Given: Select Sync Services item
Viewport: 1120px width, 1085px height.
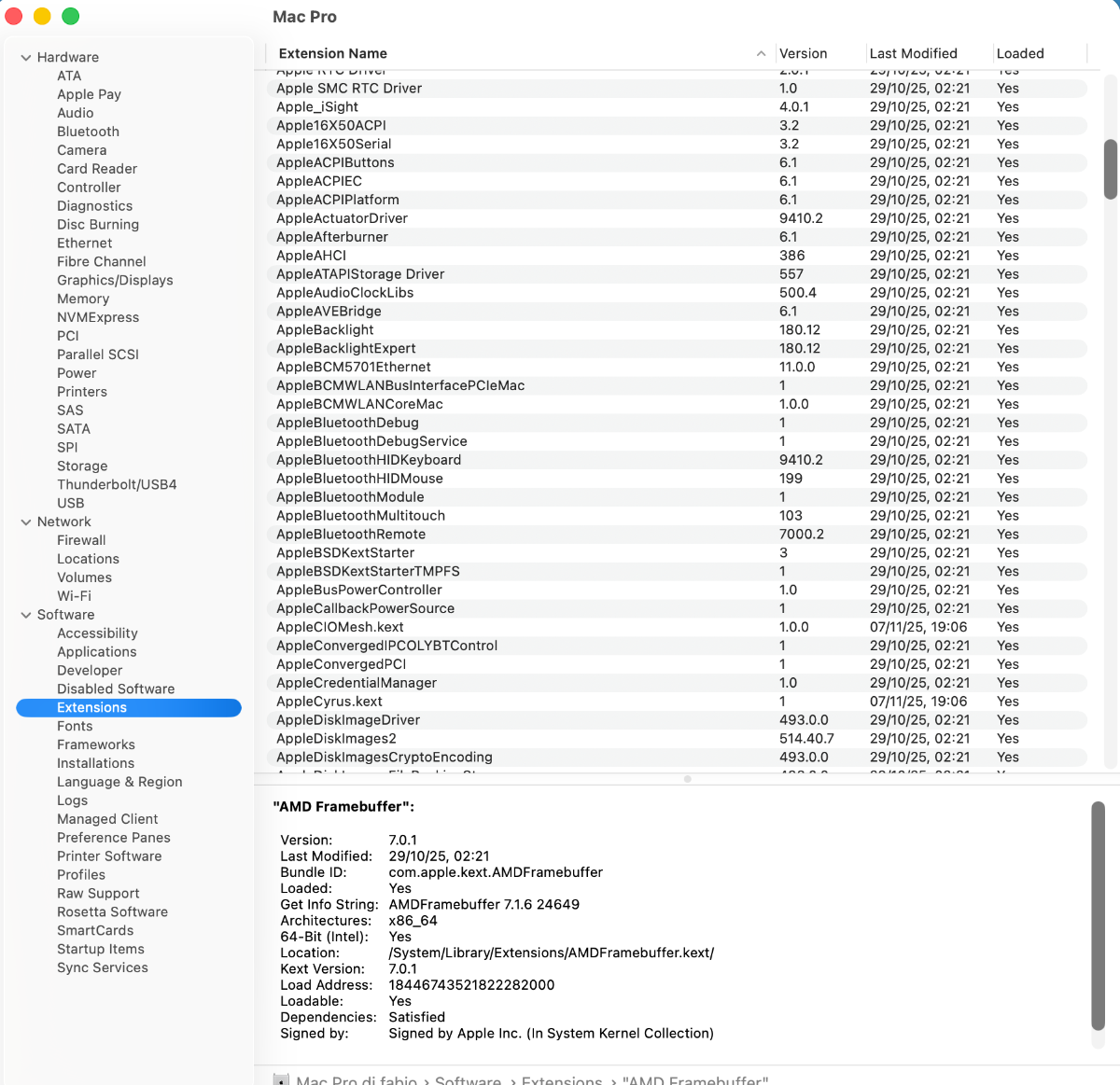Looking at the screenshot, I should coord(102,967).
